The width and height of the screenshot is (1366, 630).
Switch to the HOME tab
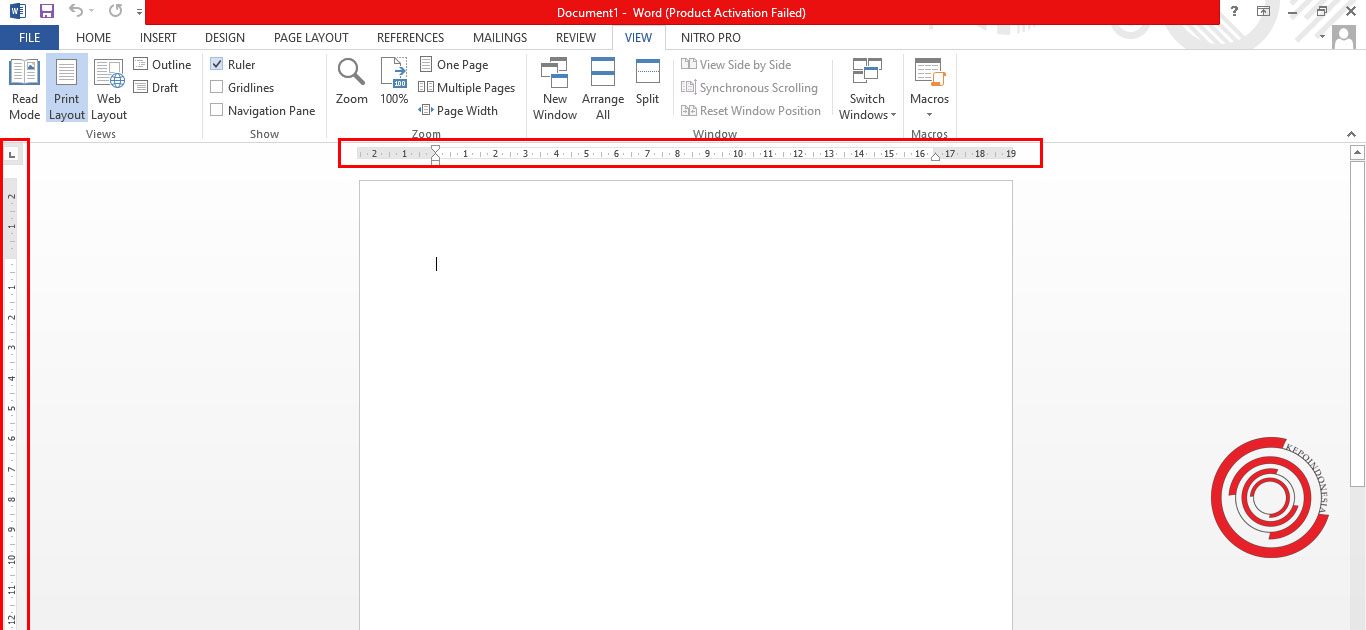94,38
